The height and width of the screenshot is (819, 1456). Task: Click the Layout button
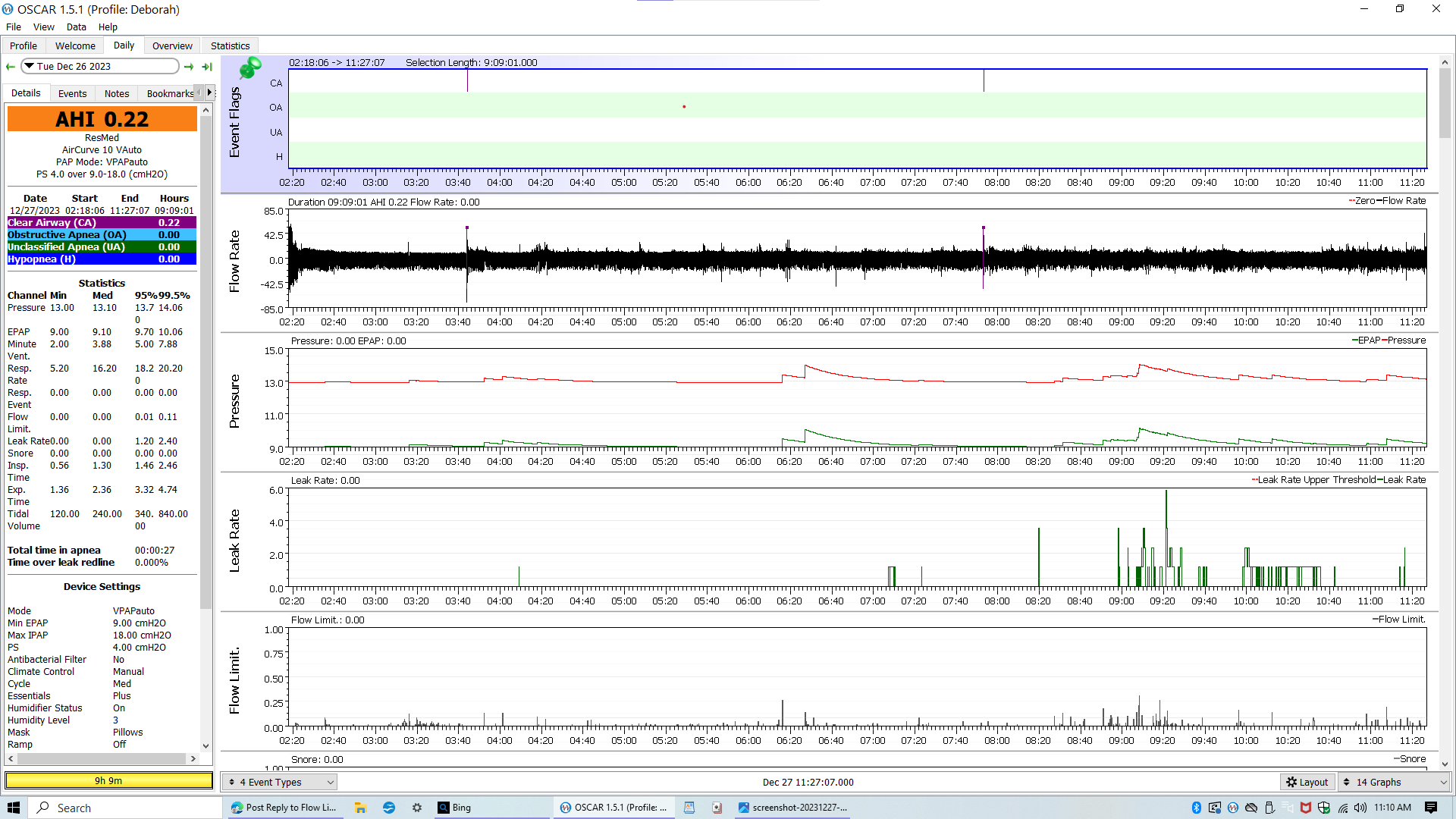(x=1307, y=782)
